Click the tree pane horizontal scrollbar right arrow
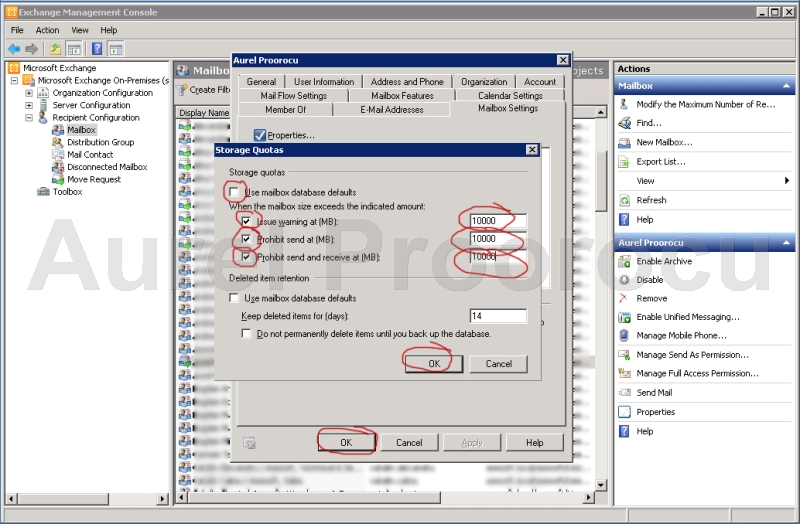The height and width of the screenshot is (524, 800). pos(163,499)
